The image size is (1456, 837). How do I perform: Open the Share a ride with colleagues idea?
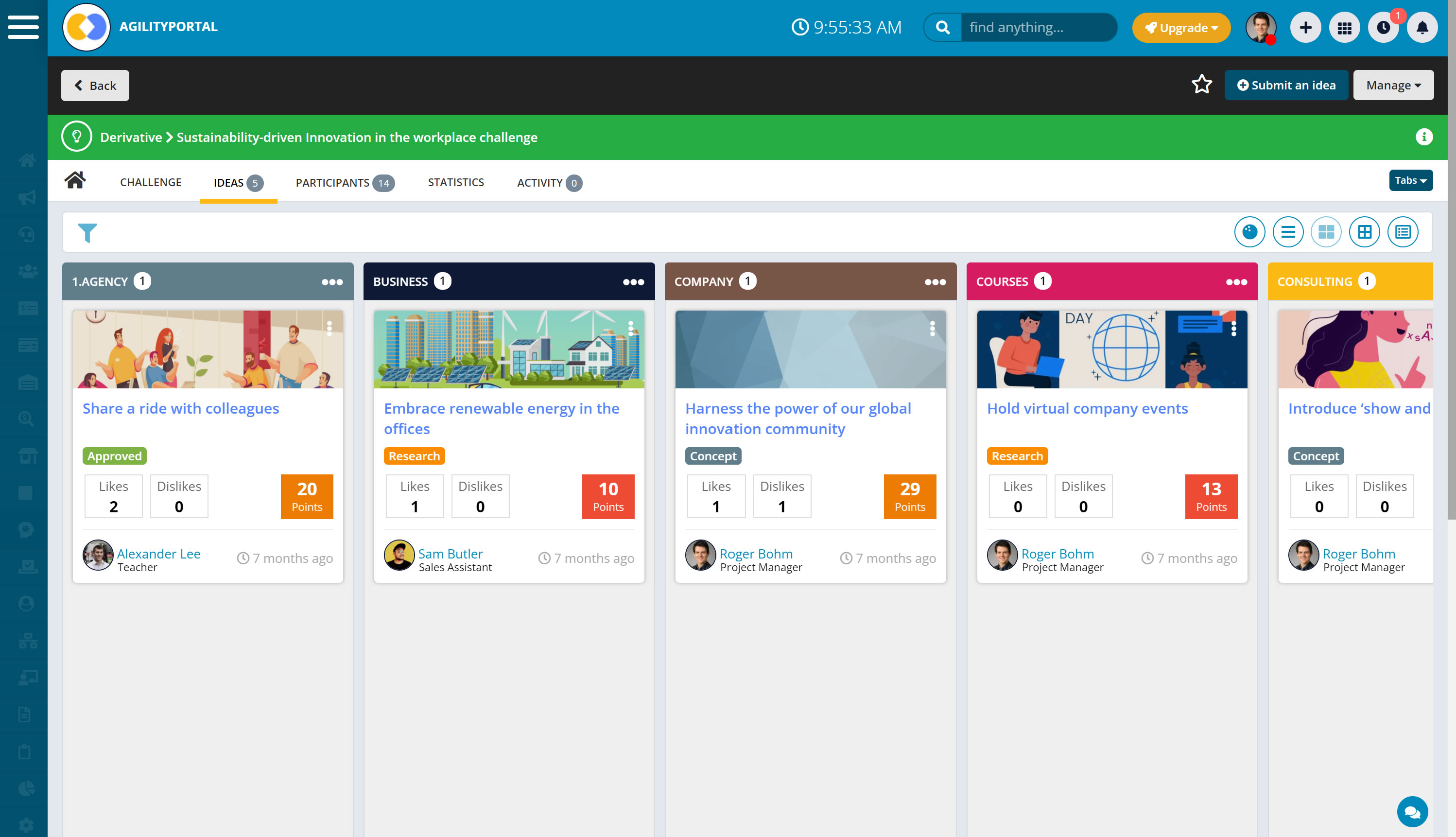(x=180, y=408)
